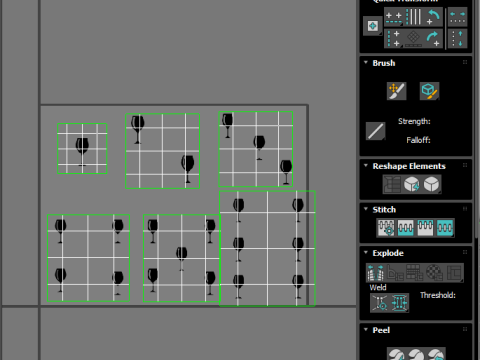The width and height of the screenshot is (480, 360).
Task: Click the Align Vertically in Place icon
Action: tap(414, 17)
